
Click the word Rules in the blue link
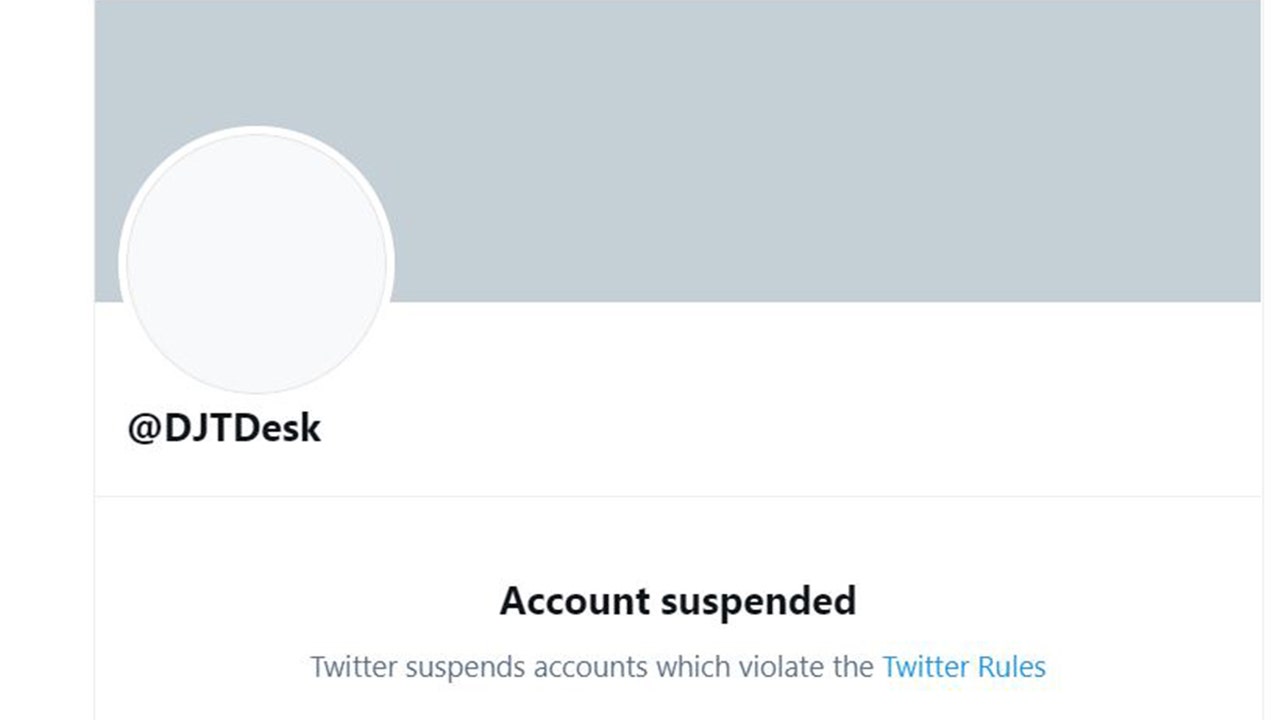[x=1011, y=667]
